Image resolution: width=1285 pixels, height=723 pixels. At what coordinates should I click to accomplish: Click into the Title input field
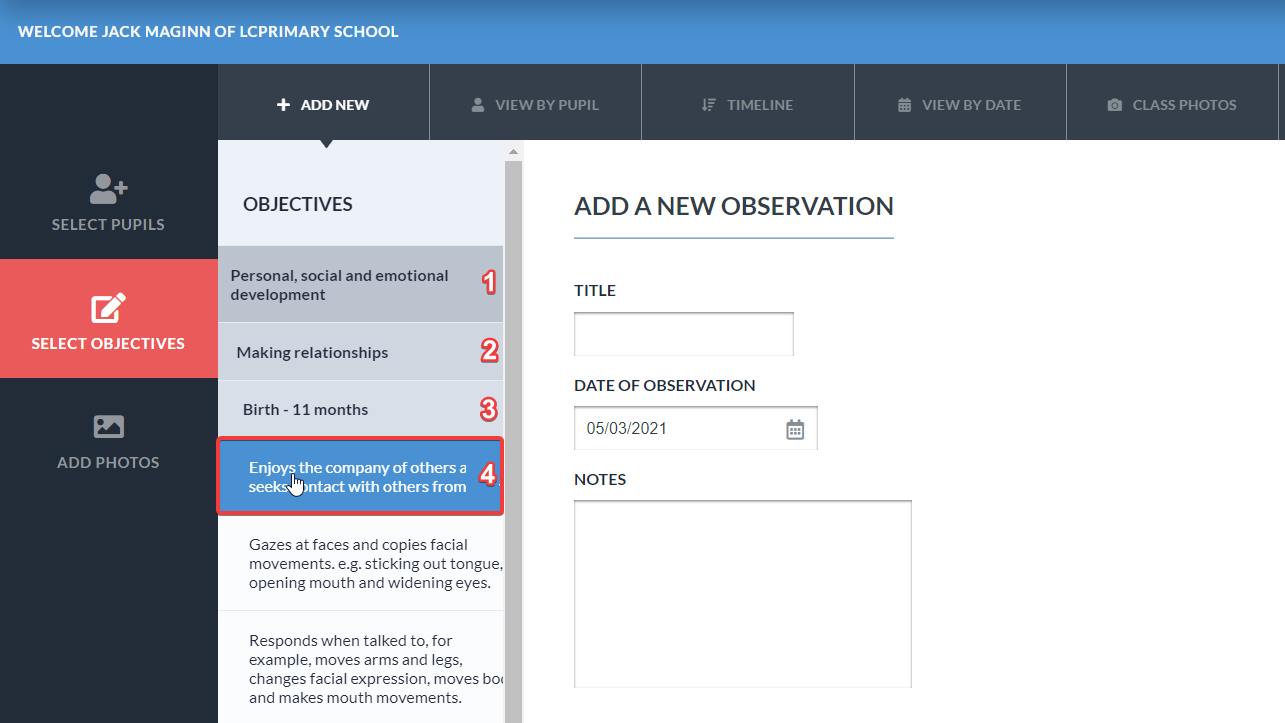[x=684, y=334]
